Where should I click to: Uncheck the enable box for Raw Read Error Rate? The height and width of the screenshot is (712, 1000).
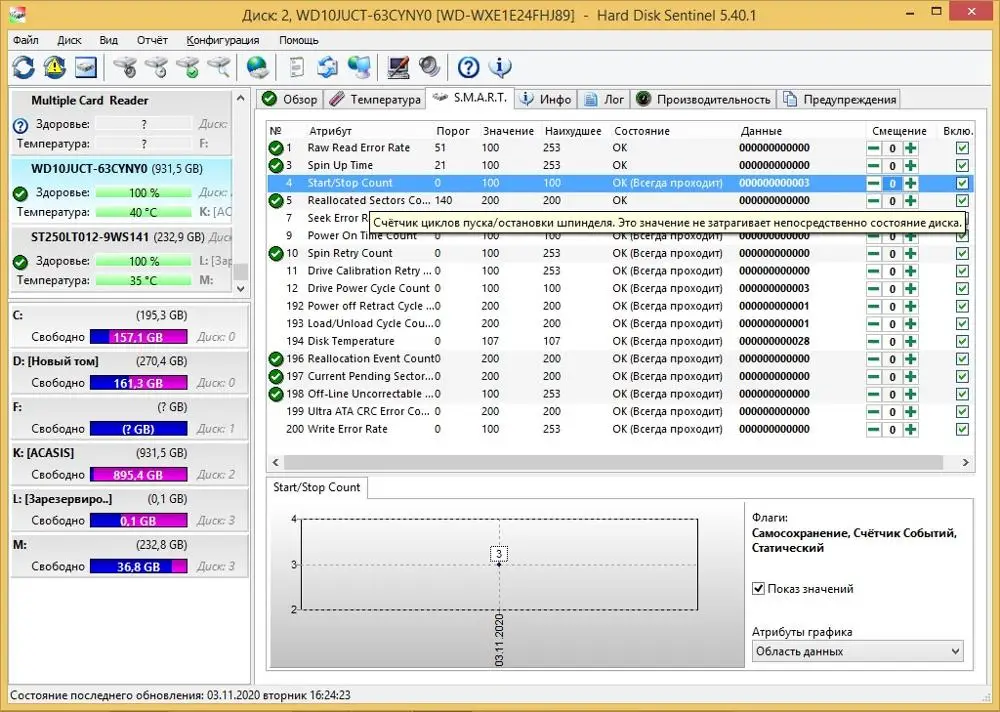click(x=962, y=148)
